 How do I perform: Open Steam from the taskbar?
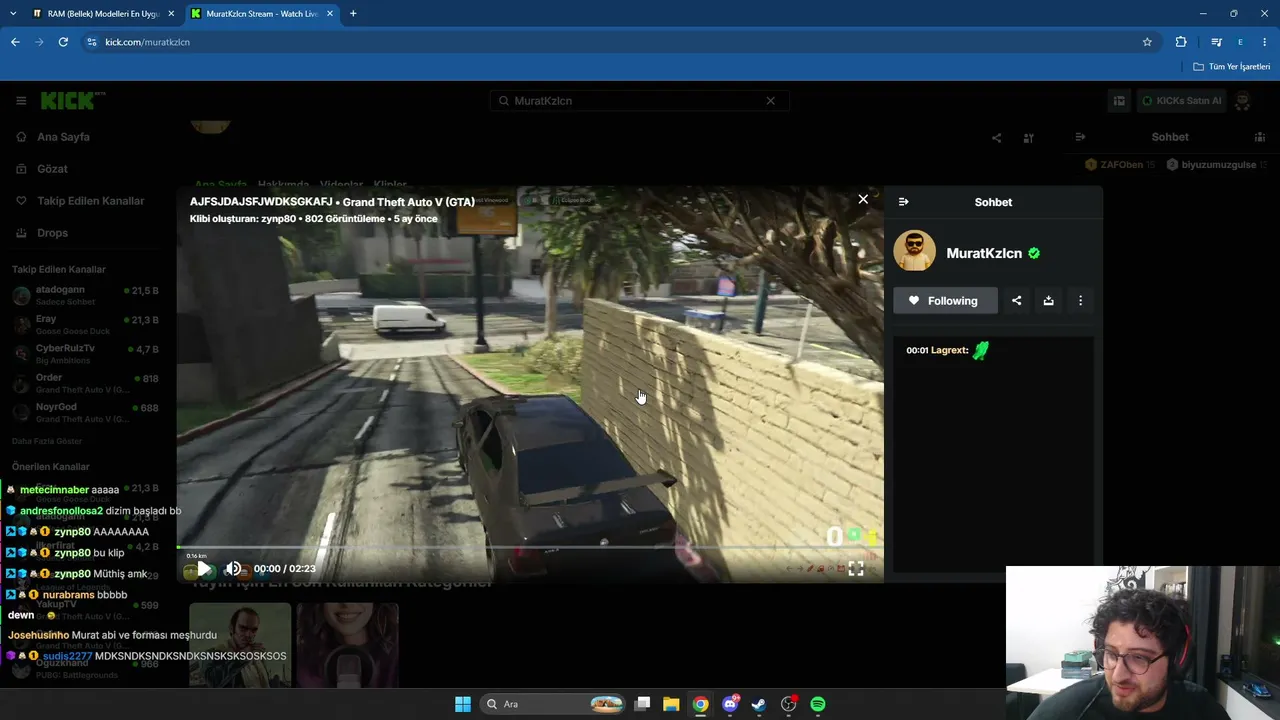759,704
